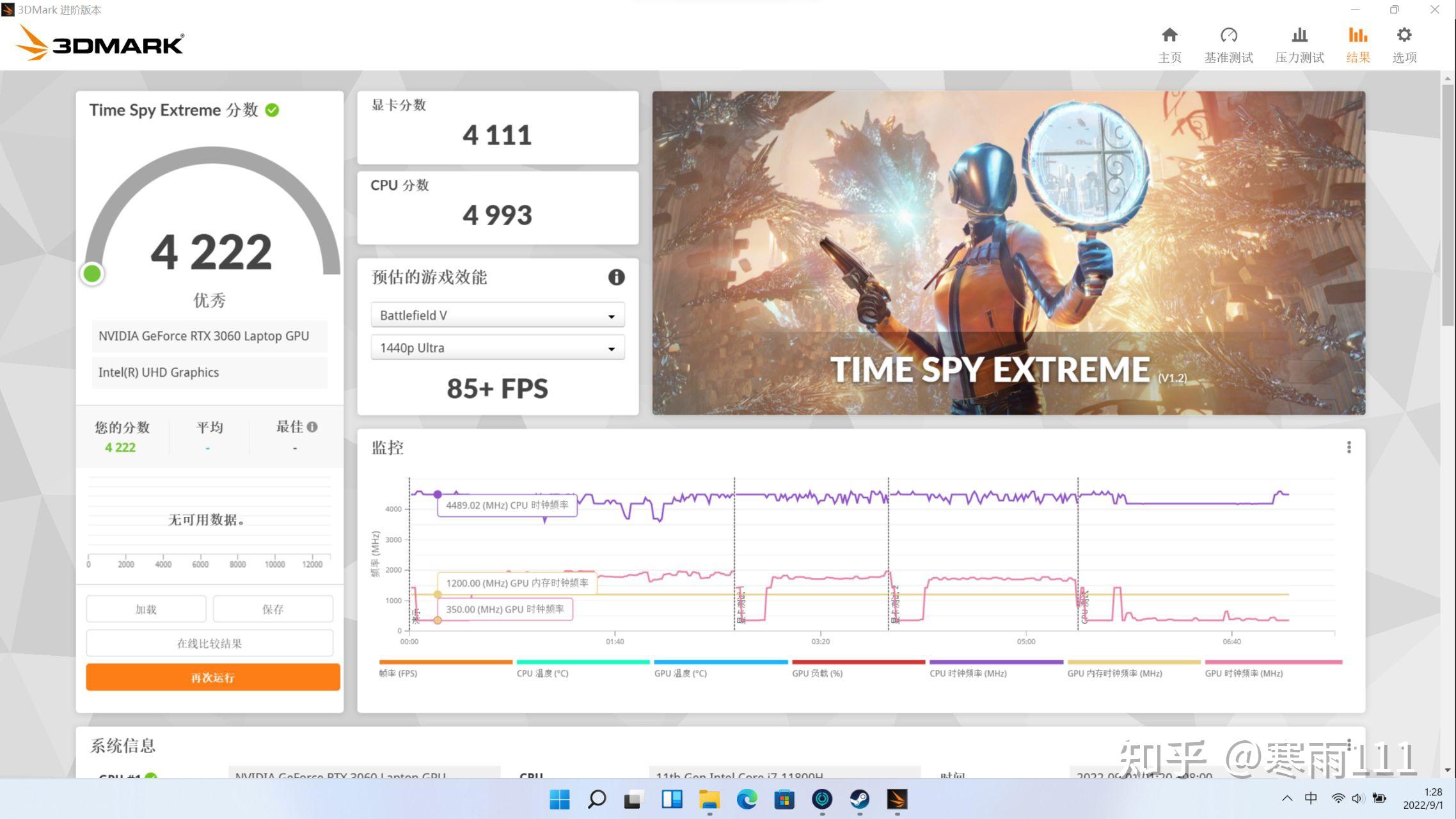Viewport: 1456px width, 819px height.
Task: Open the three-dot menu in the 监控 panel
Action: 1349,447
